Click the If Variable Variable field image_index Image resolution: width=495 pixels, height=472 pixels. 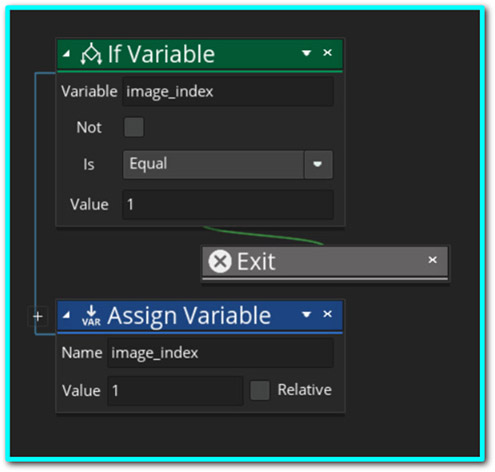(228, 92)
